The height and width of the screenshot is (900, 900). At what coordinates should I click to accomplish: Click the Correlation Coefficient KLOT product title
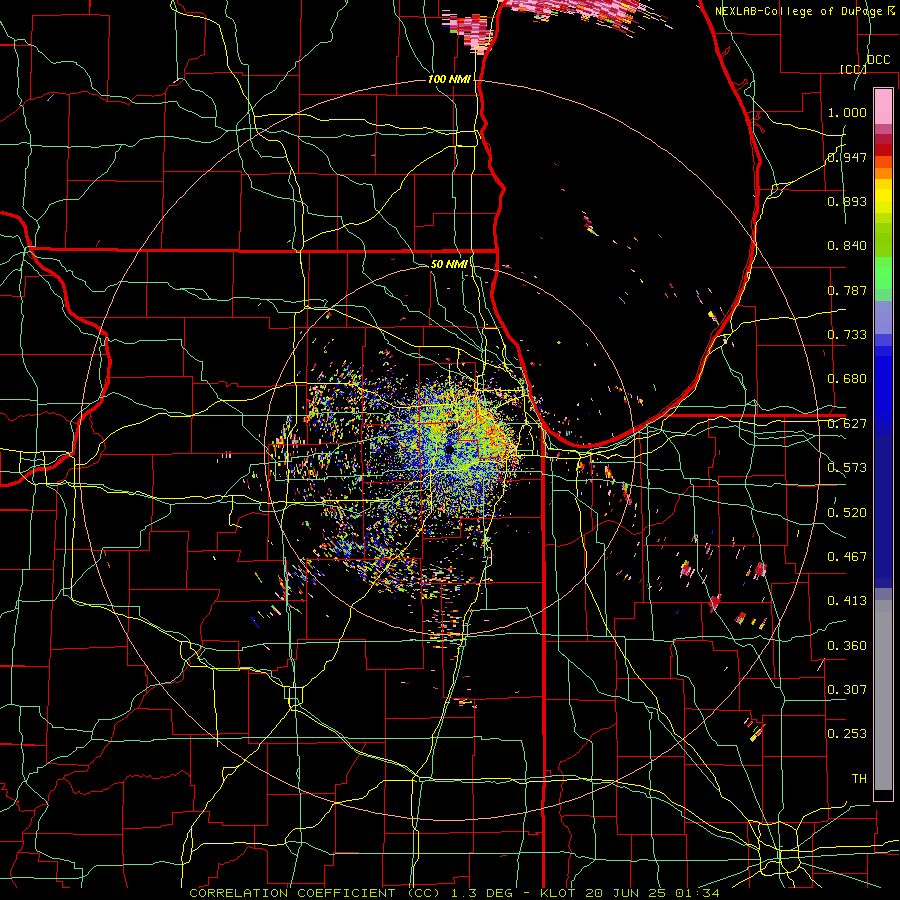point(454,893)
